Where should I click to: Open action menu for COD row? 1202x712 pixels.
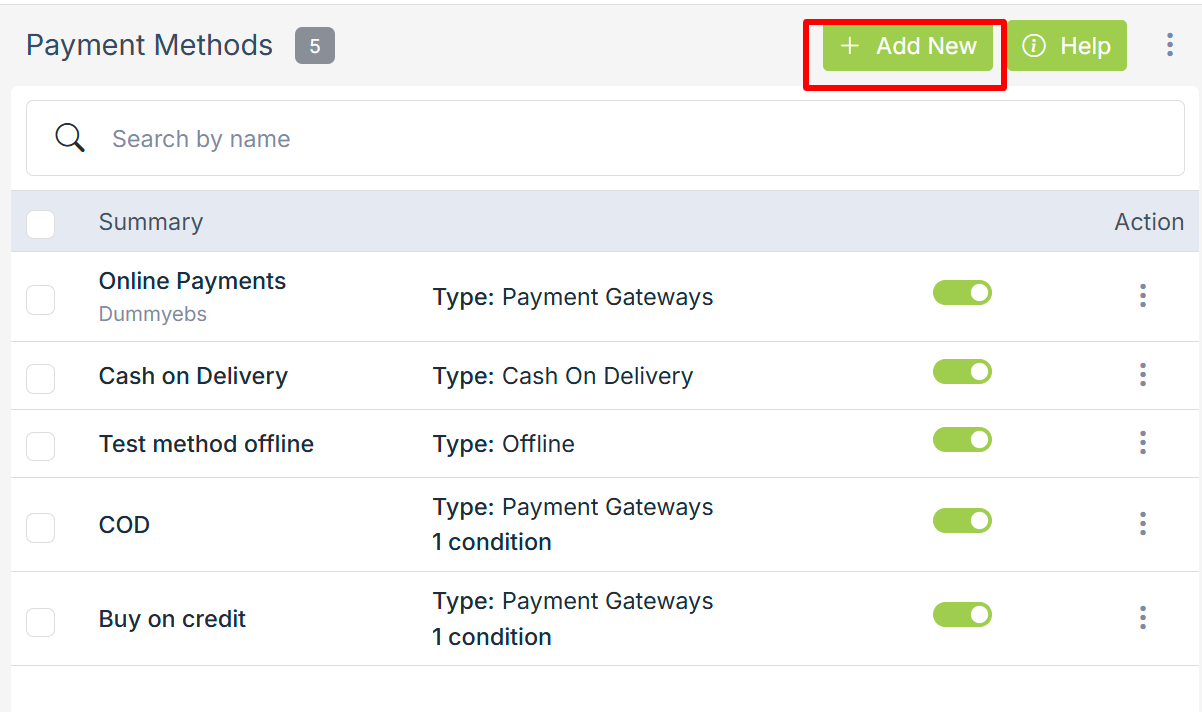click(1142, 524)
